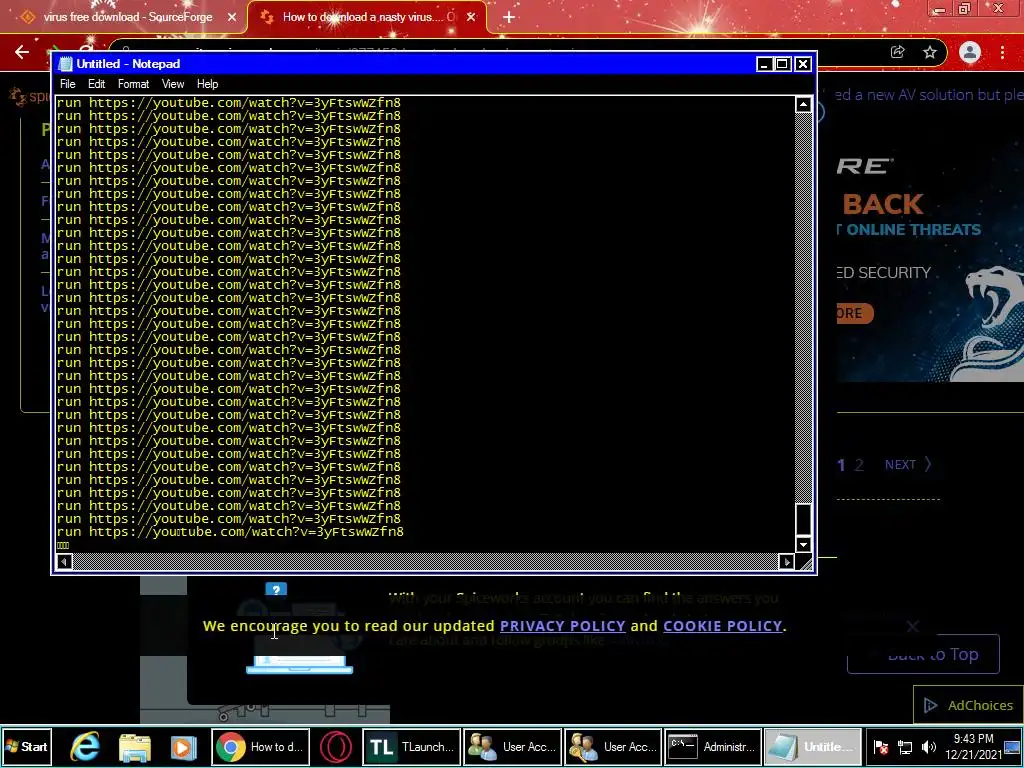Click the blue question mark icon on webpage
Viewport: 1024px width, 768px height.
pyautogui.click(x=276, y=590)
